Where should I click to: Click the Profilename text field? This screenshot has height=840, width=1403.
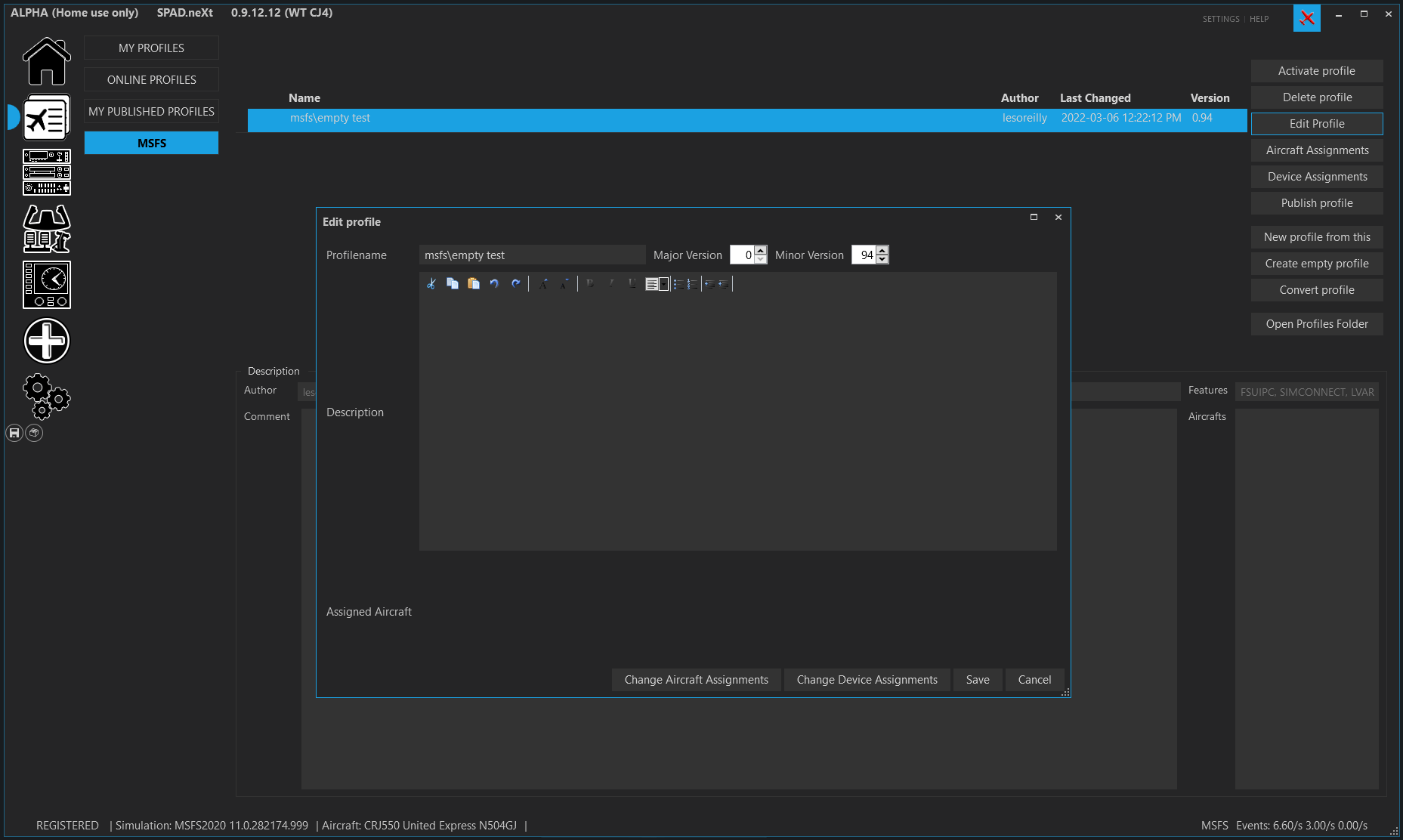coord(533,255)
